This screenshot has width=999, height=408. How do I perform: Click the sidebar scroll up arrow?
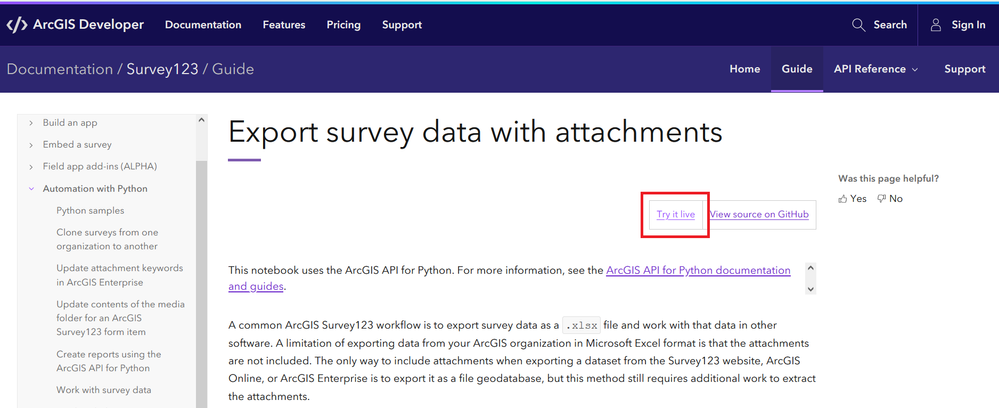pyautogui.click(x=201, y=121)
